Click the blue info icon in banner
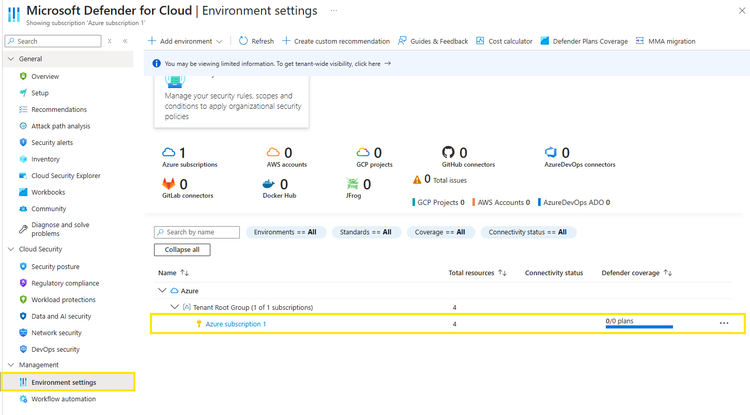The image size is (750, 415). 156,63
